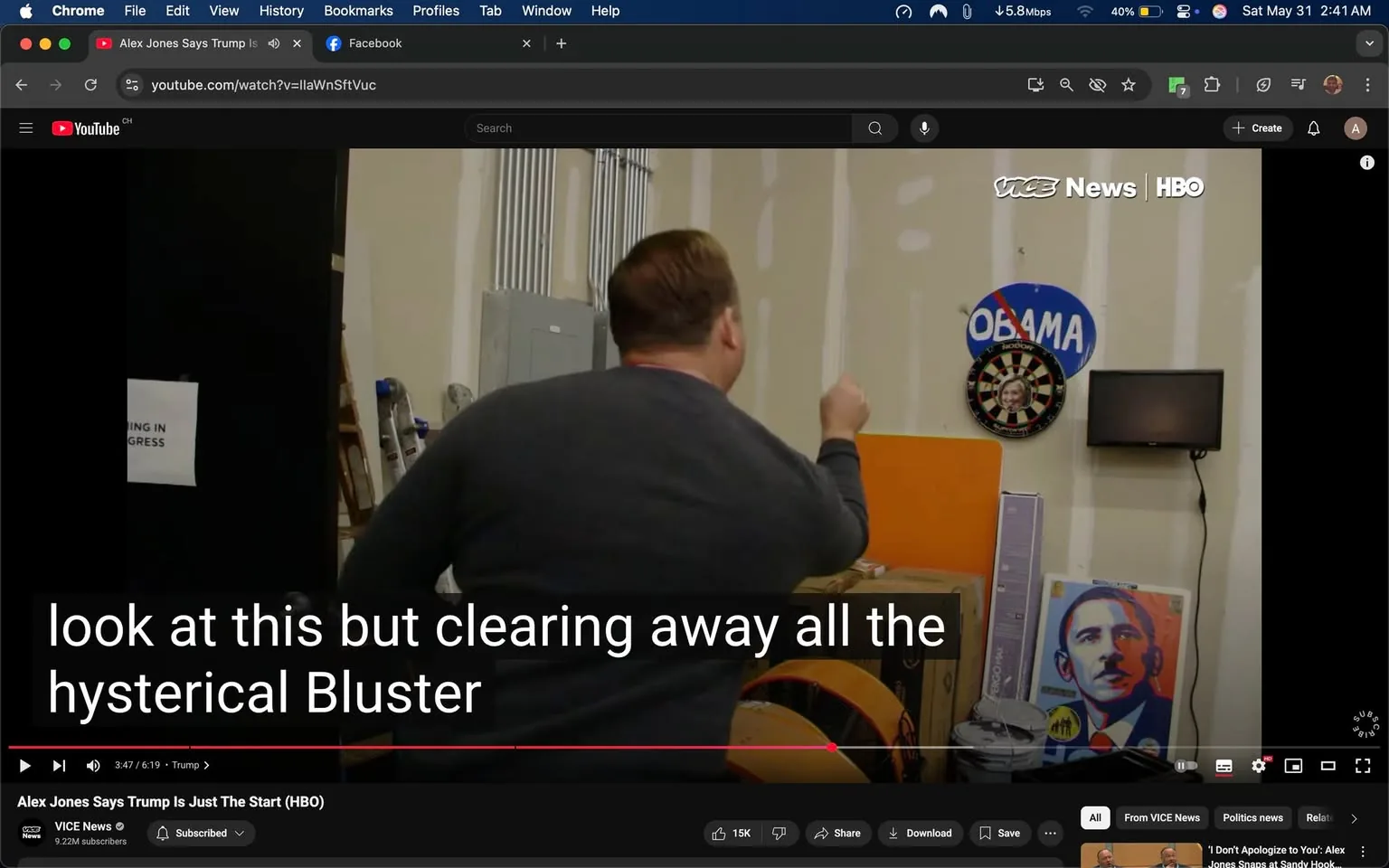This screenshot has width=1389, height=868.
Task: Expand the Trump chapter list
Action: [x=191, y=765]
